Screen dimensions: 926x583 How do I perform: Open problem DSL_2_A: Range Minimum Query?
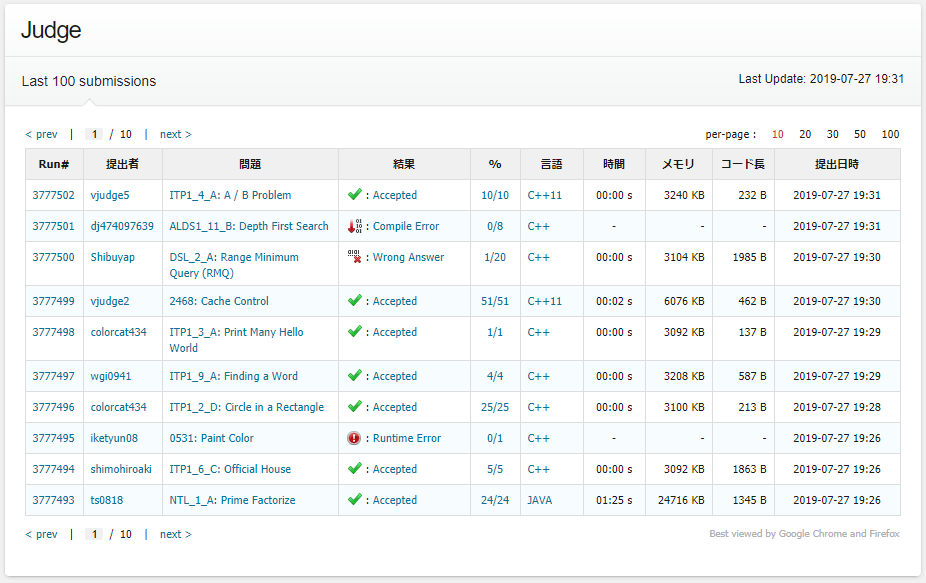[234, 265]
